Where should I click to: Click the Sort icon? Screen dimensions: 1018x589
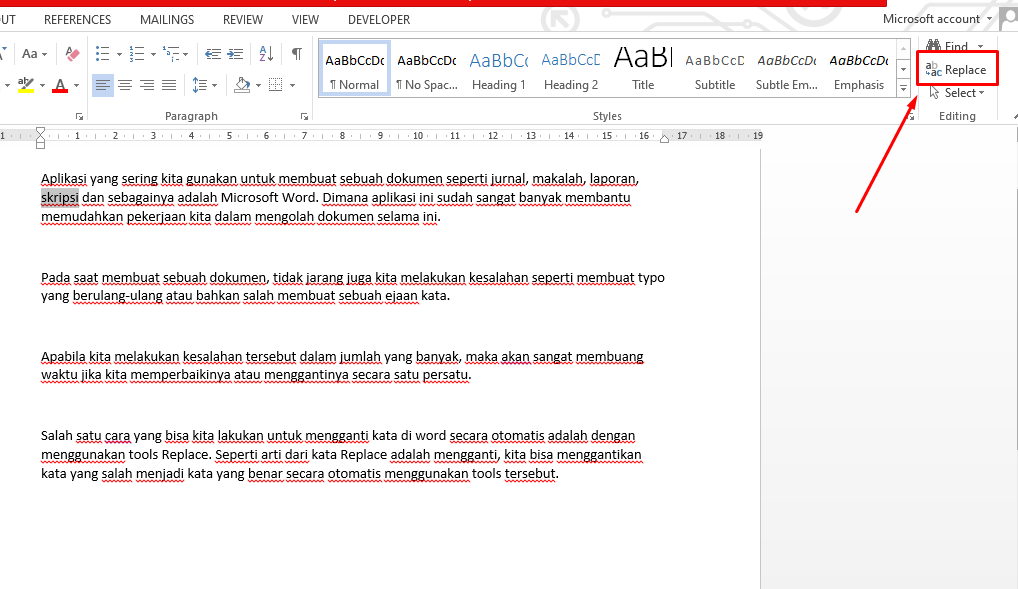pos(265,54)
